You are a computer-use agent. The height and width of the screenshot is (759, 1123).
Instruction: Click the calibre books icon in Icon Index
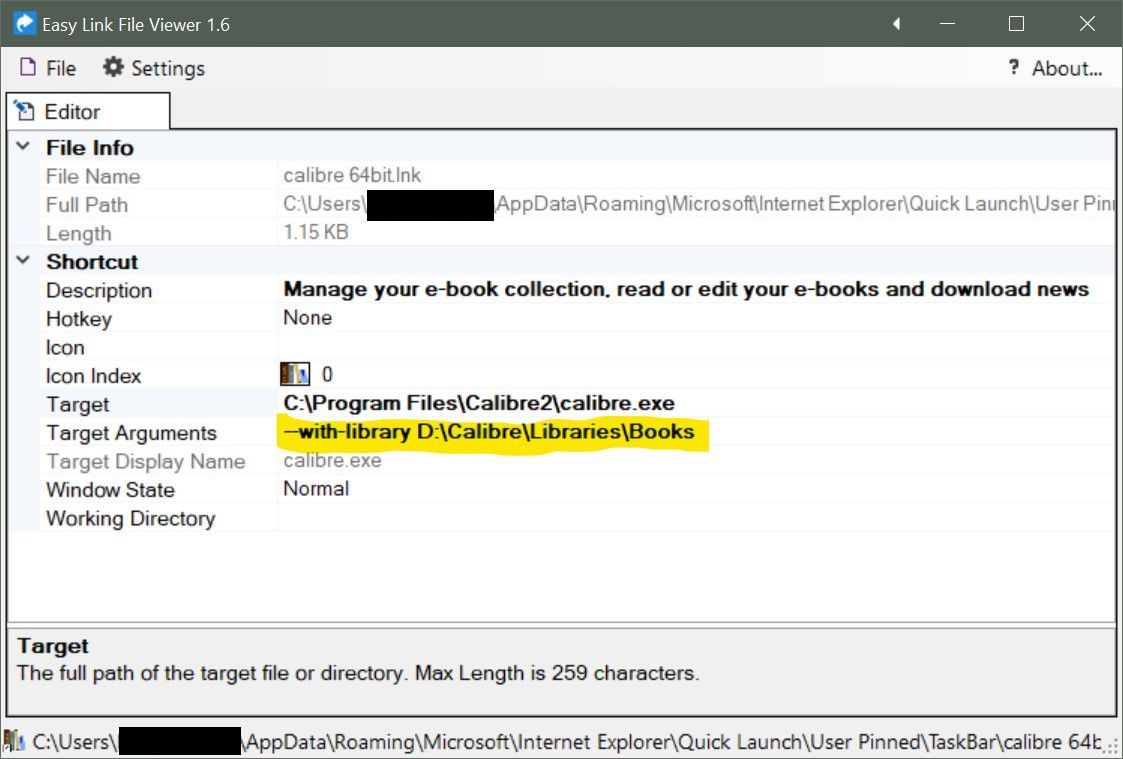(294, 374)
